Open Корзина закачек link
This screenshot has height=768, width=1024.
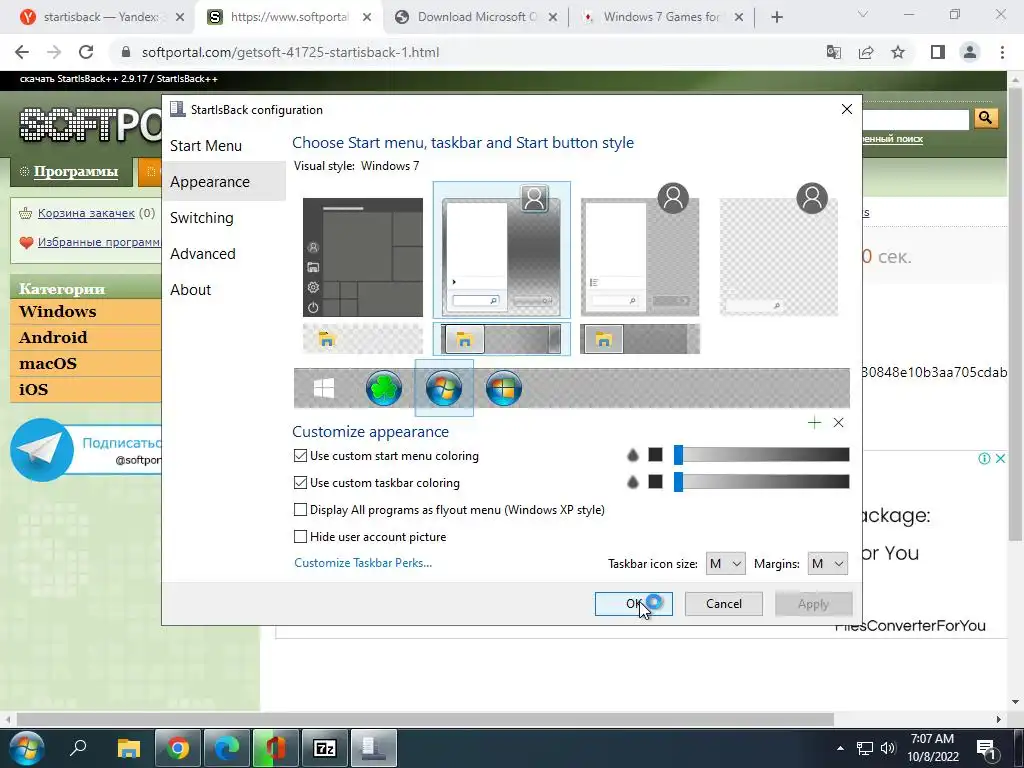tap(86, 213)
